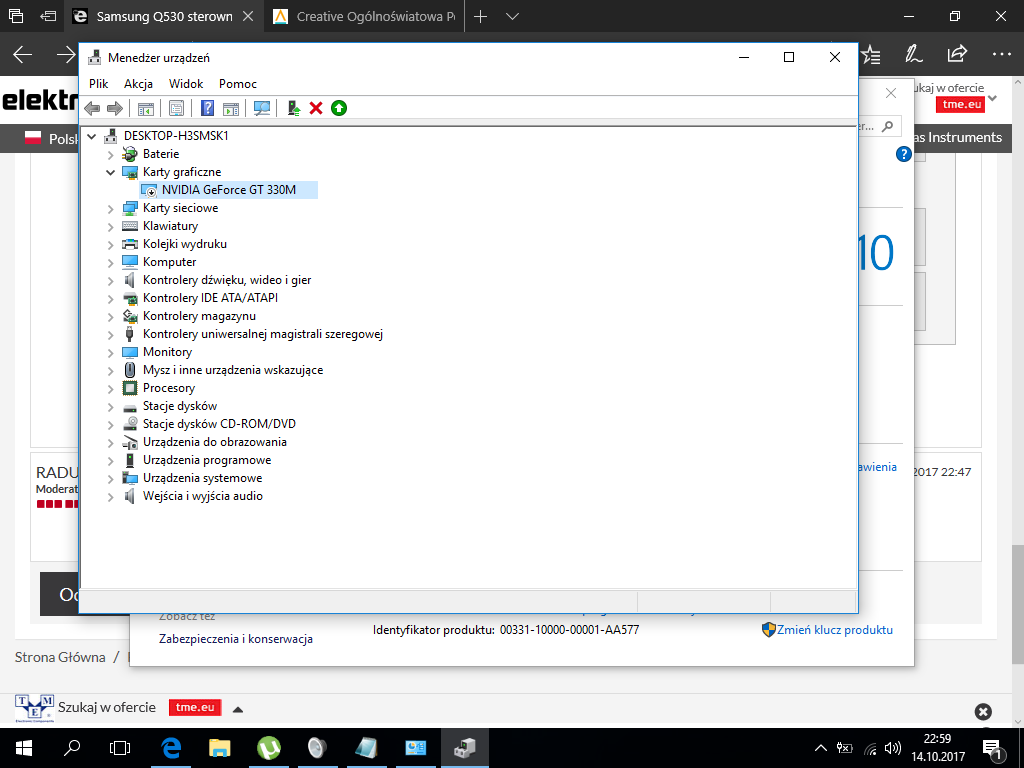Screen dimensions: 1024x768
Task: Click the set tabs aside icon
Action: [x=48, y=16]
